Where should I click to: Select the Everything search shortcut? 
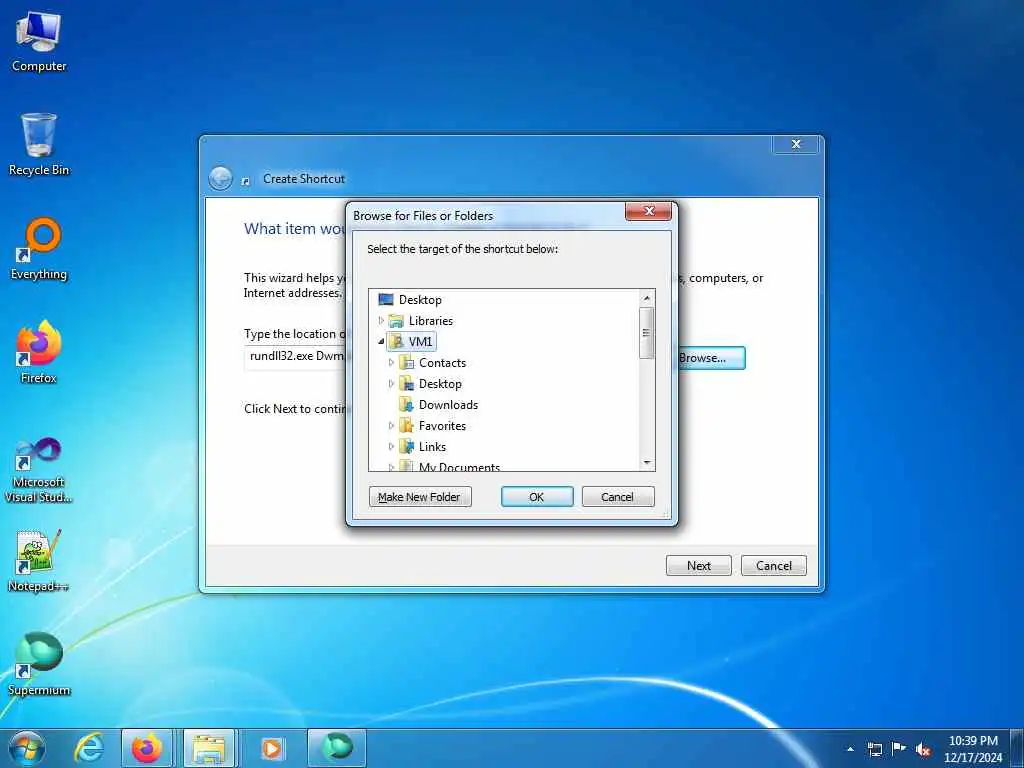click(x=39, y=249)
